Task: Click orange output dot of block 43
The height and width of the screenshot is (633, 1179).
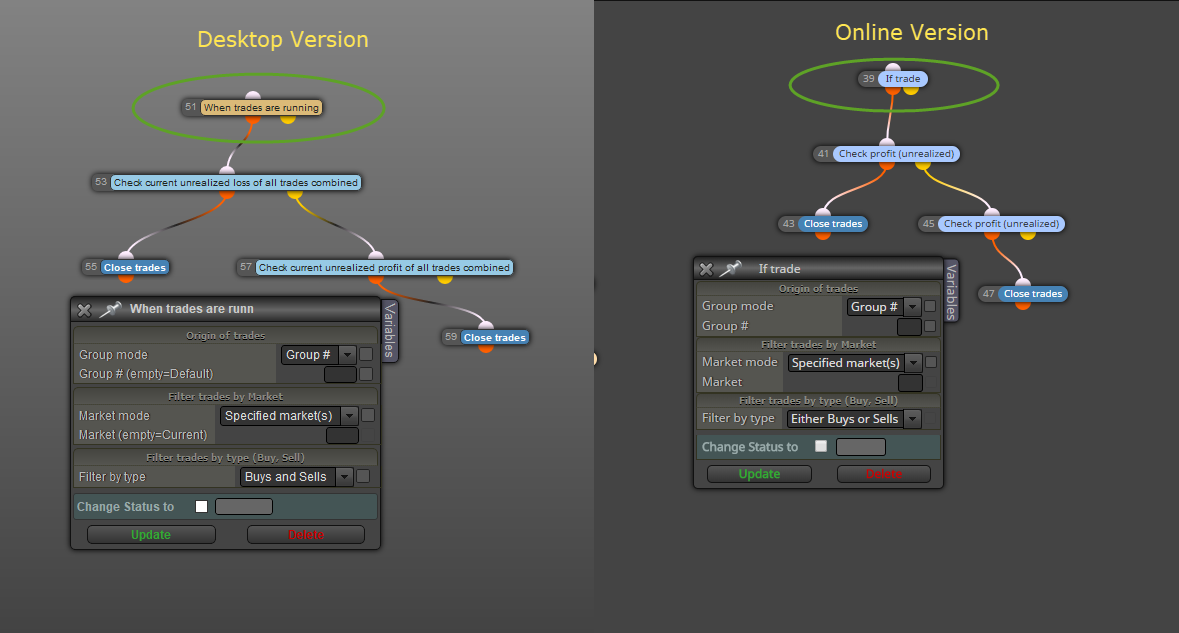Action: pos(823,235)
